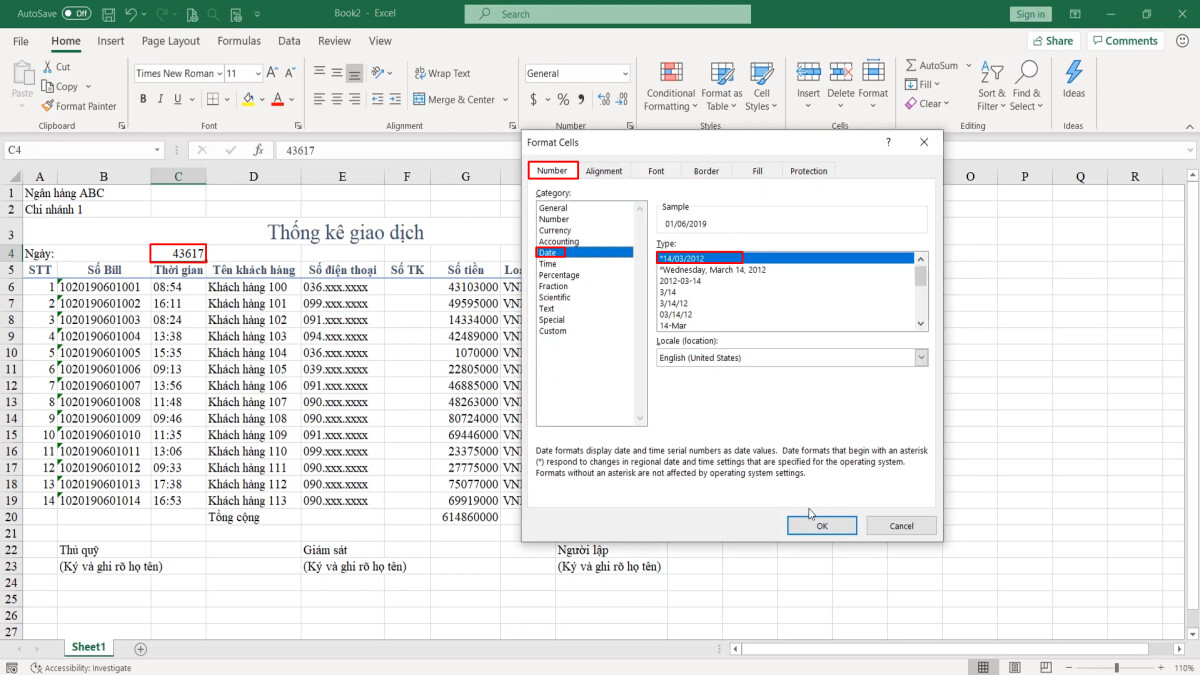This screenshot has width=1200, height=675.
Task: Open the File menu
Action: point(20,41)
